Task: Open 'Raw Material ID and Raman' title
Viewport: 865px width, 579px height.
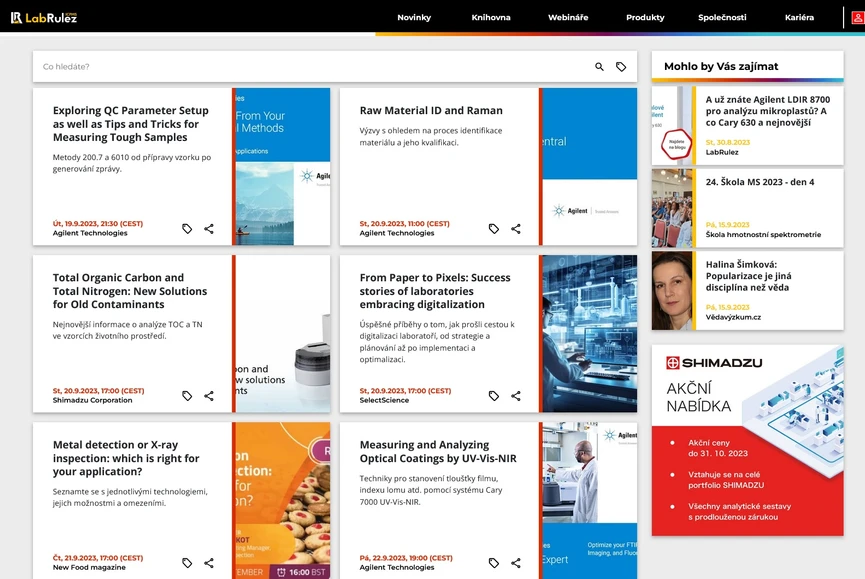Action: pos(431,110)
